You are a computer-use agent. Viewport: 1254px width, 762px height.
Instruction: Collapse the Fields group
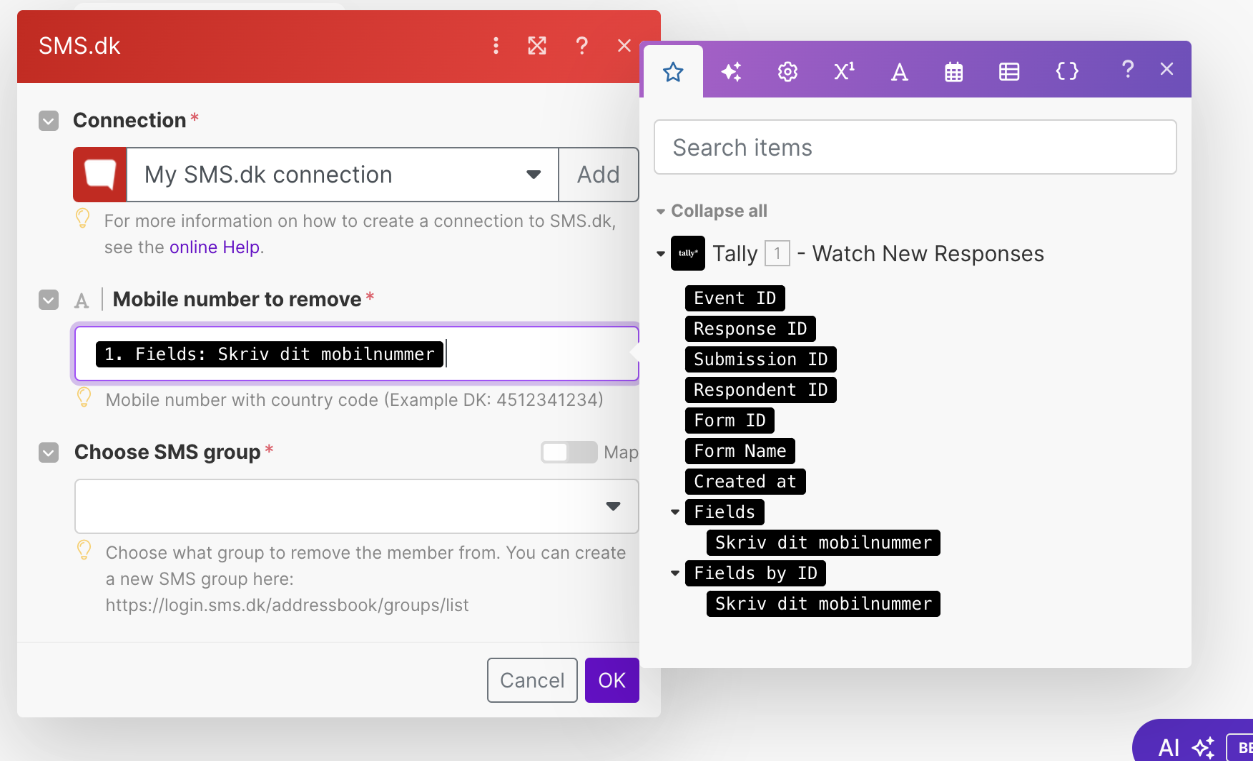pos(676,513)
